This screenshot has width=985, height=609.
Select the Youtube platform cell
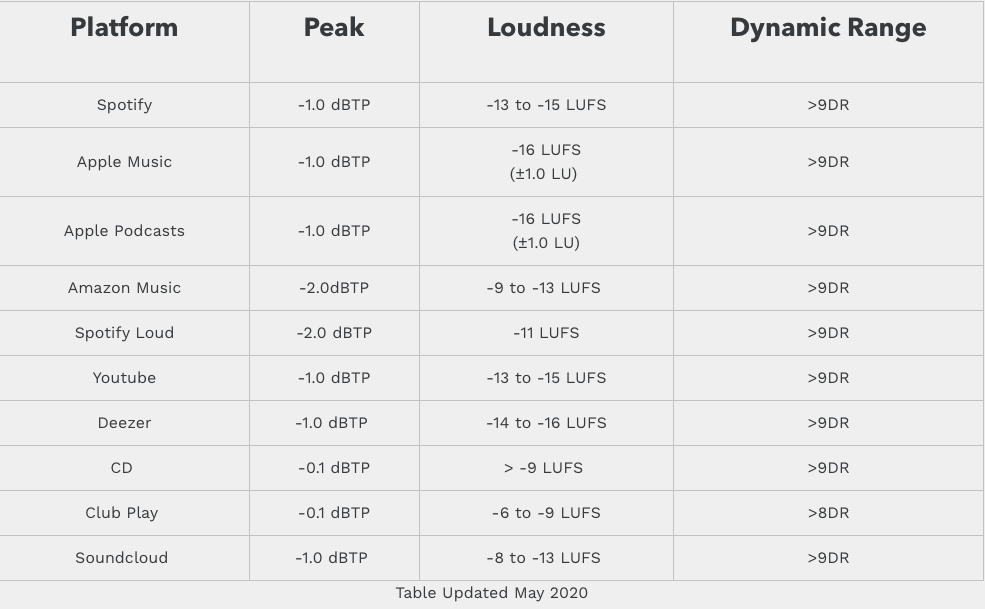pos(124,378)
